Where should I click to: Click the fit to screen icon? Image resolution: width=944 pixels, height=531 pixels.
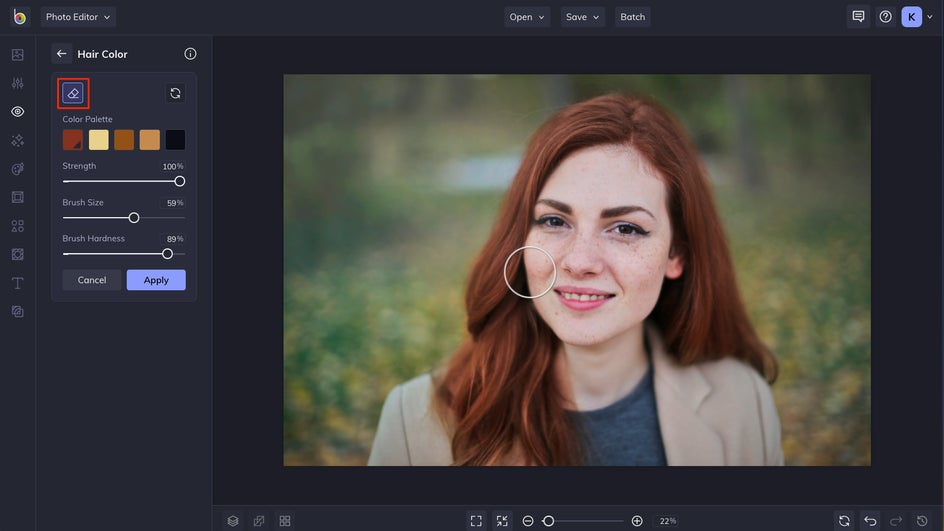476,521
